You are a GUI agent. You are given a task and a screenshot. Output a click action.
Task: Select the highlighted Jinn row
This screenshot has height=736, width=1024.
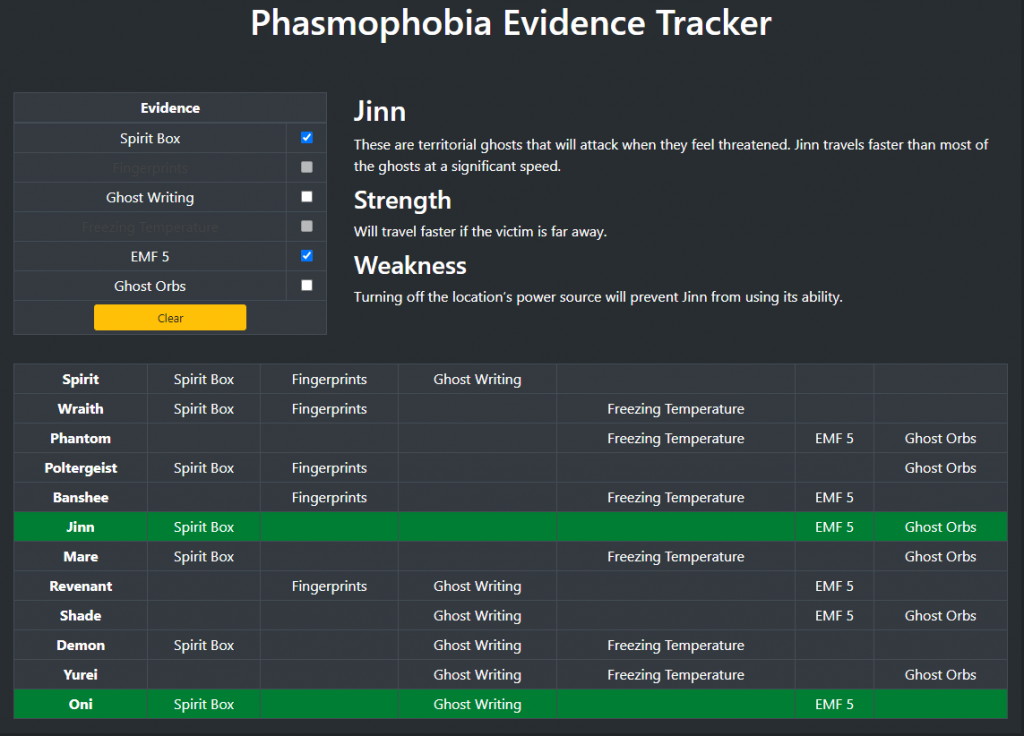click(80, 527)
